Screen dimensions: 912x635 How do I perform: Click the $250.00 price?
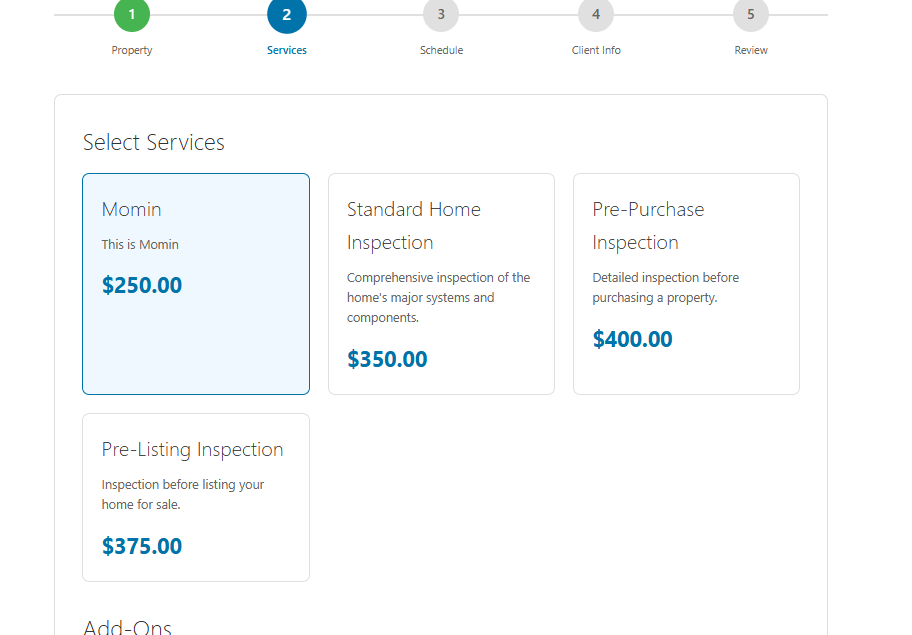pyautogui.click(x=142, y=286)
